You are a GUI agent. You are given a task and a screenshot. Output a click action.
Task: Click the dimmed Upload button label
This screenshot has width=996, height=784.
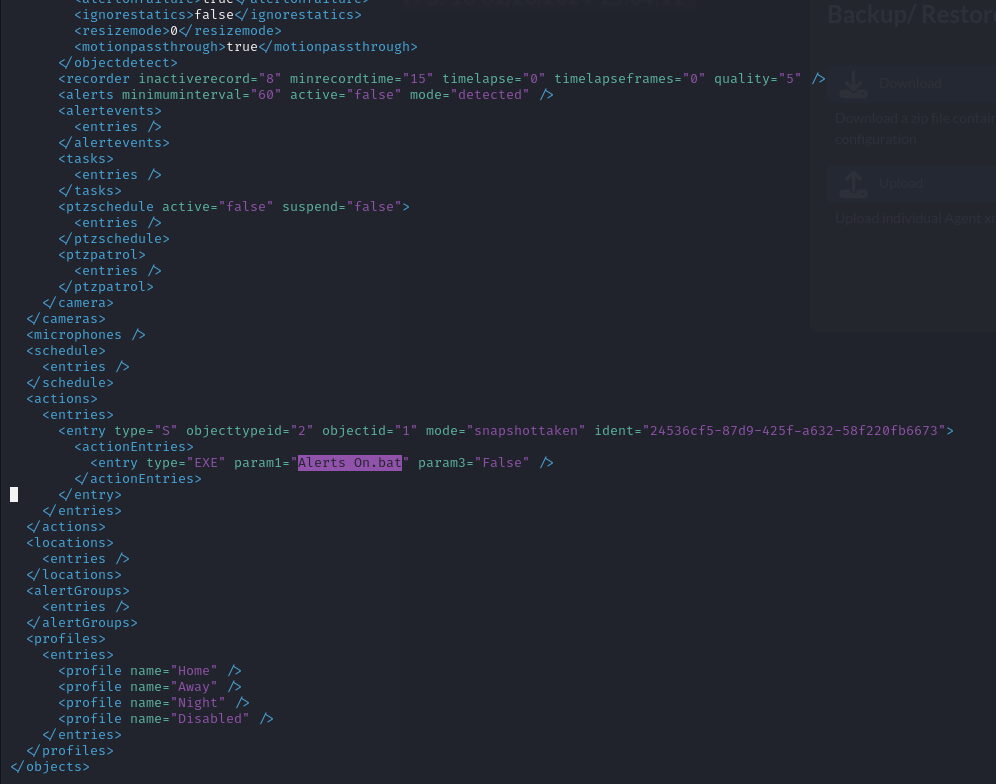pos(901,184)
